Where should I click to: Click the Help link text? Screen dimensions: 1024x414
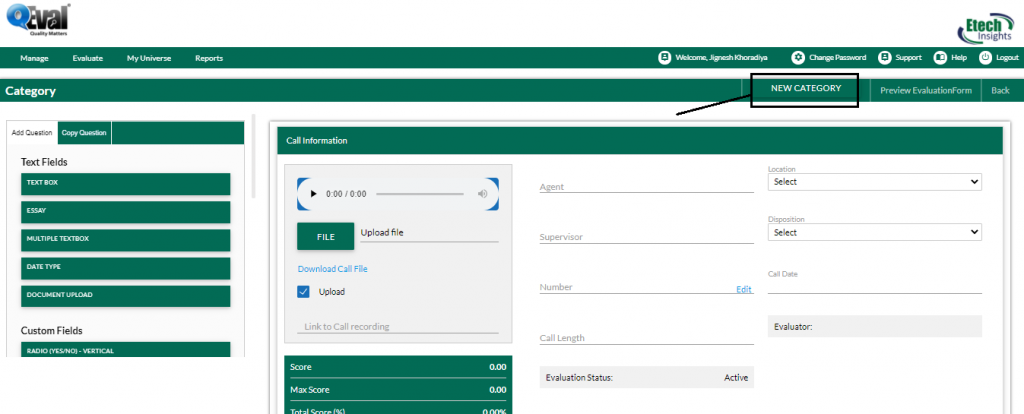point(959,58)
